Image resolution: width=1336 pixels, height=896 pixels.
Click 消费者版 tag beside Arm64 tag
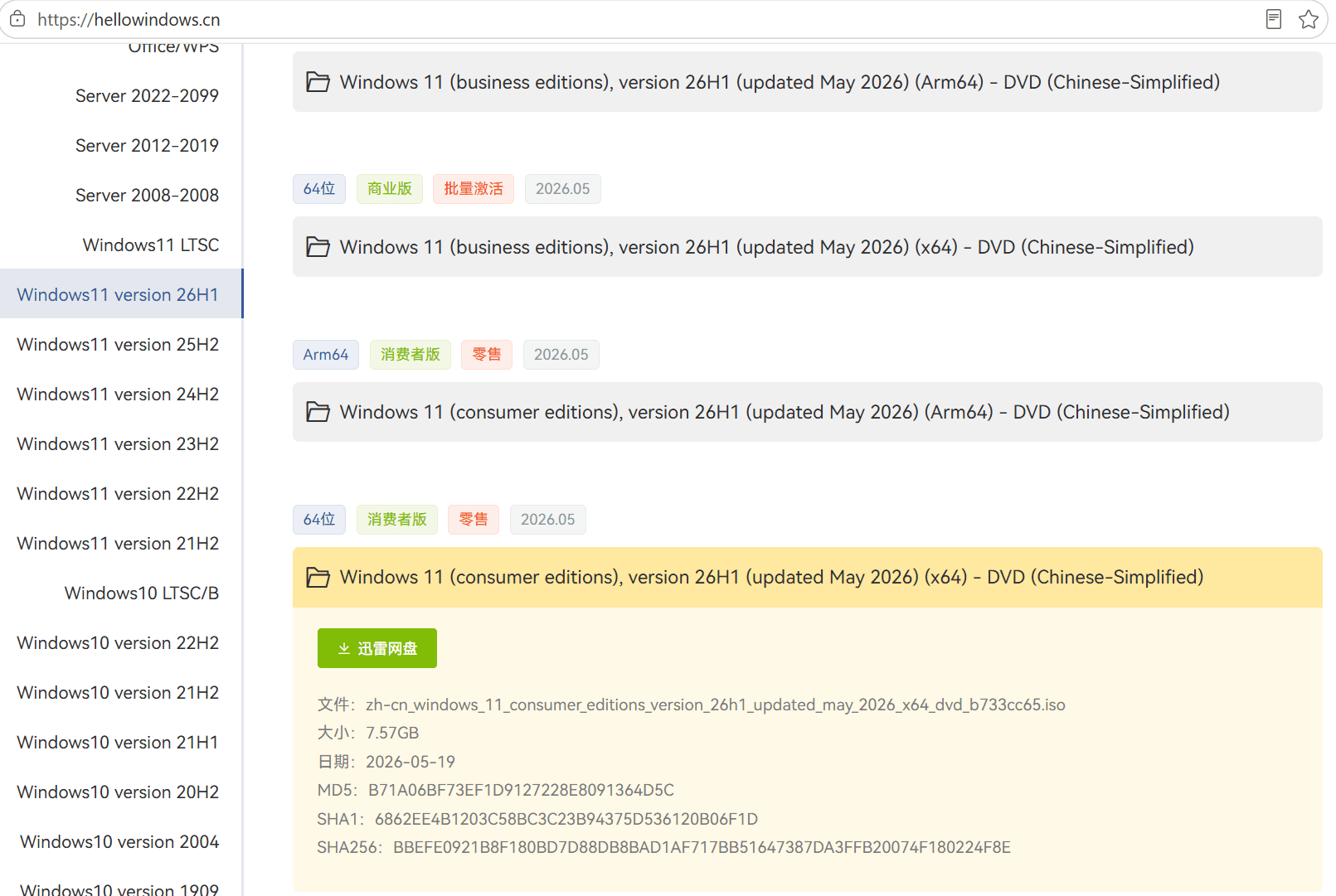pos(411,355)
